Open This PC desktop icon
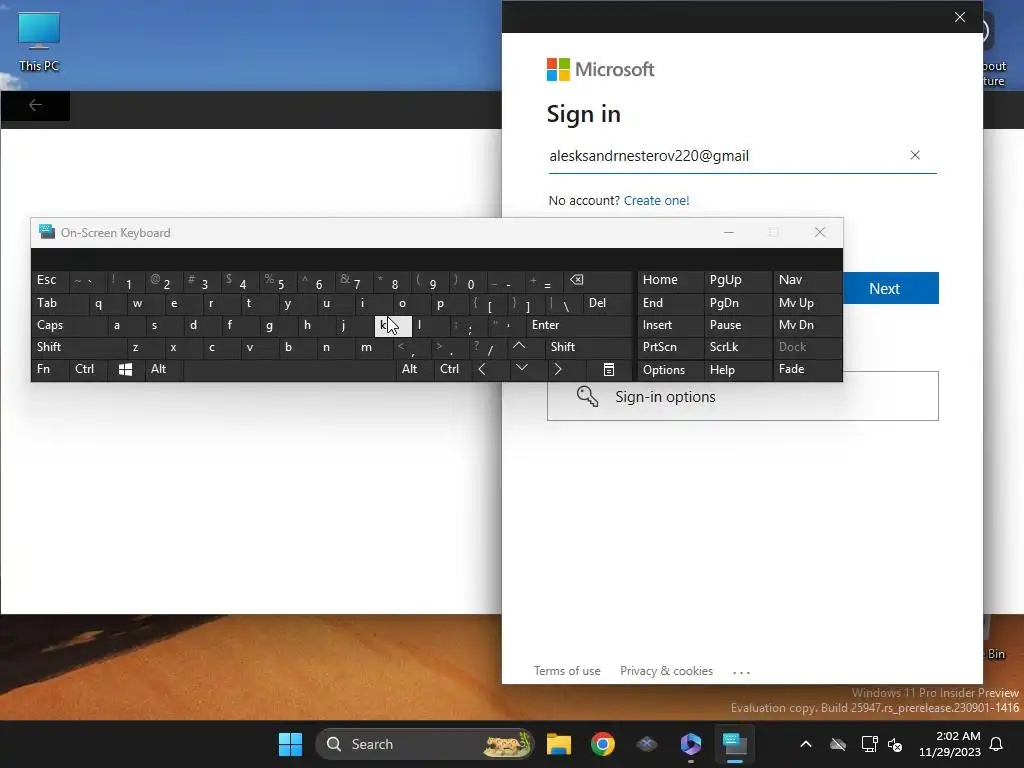This screenshot has height=768, width=1024. (x=39, y=42)
